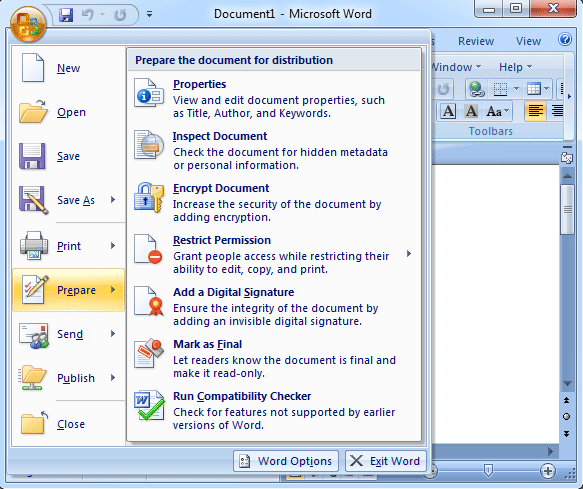Viewport: 583px width, 489px height.
Task: Click horizontal scrollbar right arrow
Action: point(551,452)
